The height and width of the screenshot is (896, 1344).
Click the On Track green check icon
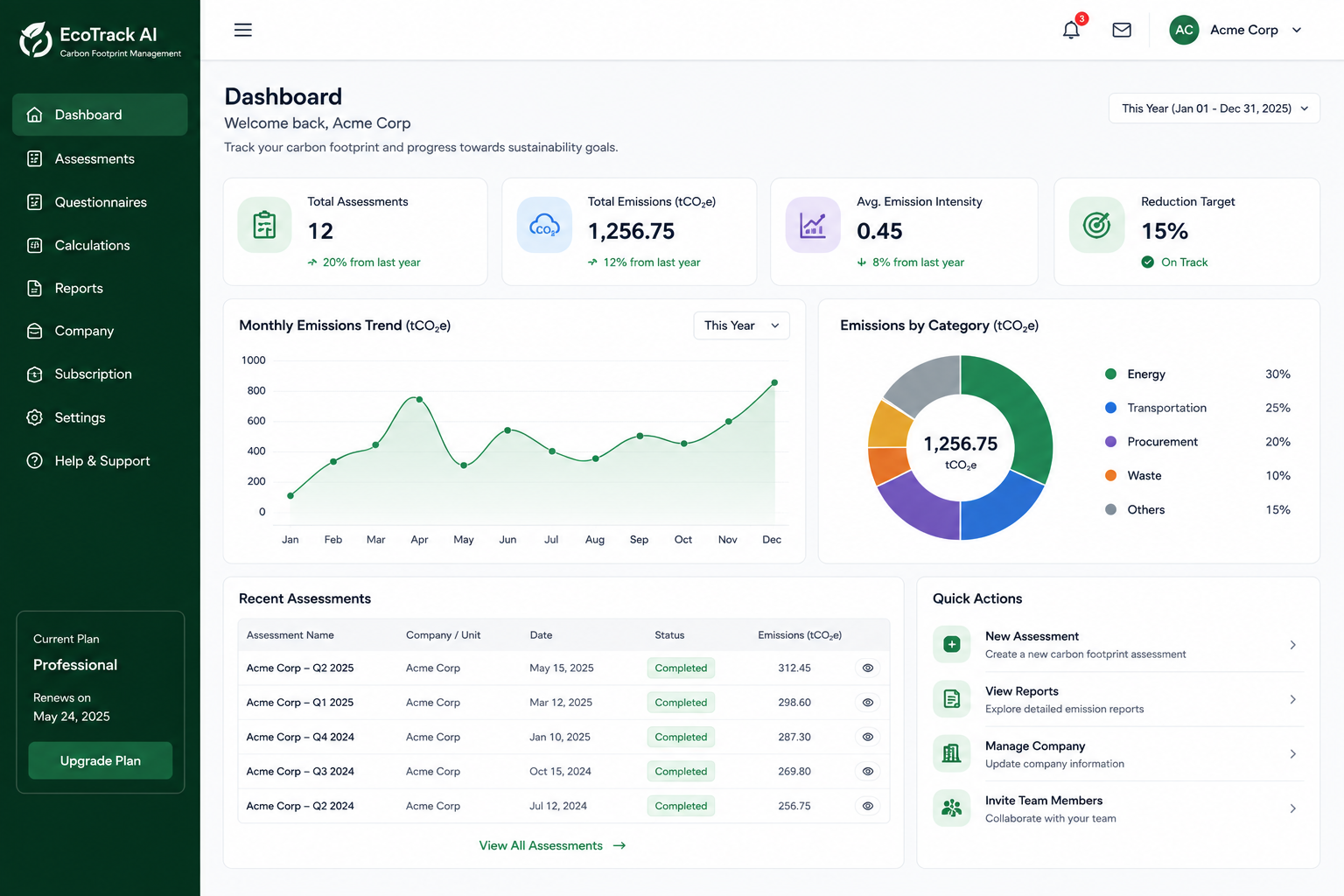1148,262
